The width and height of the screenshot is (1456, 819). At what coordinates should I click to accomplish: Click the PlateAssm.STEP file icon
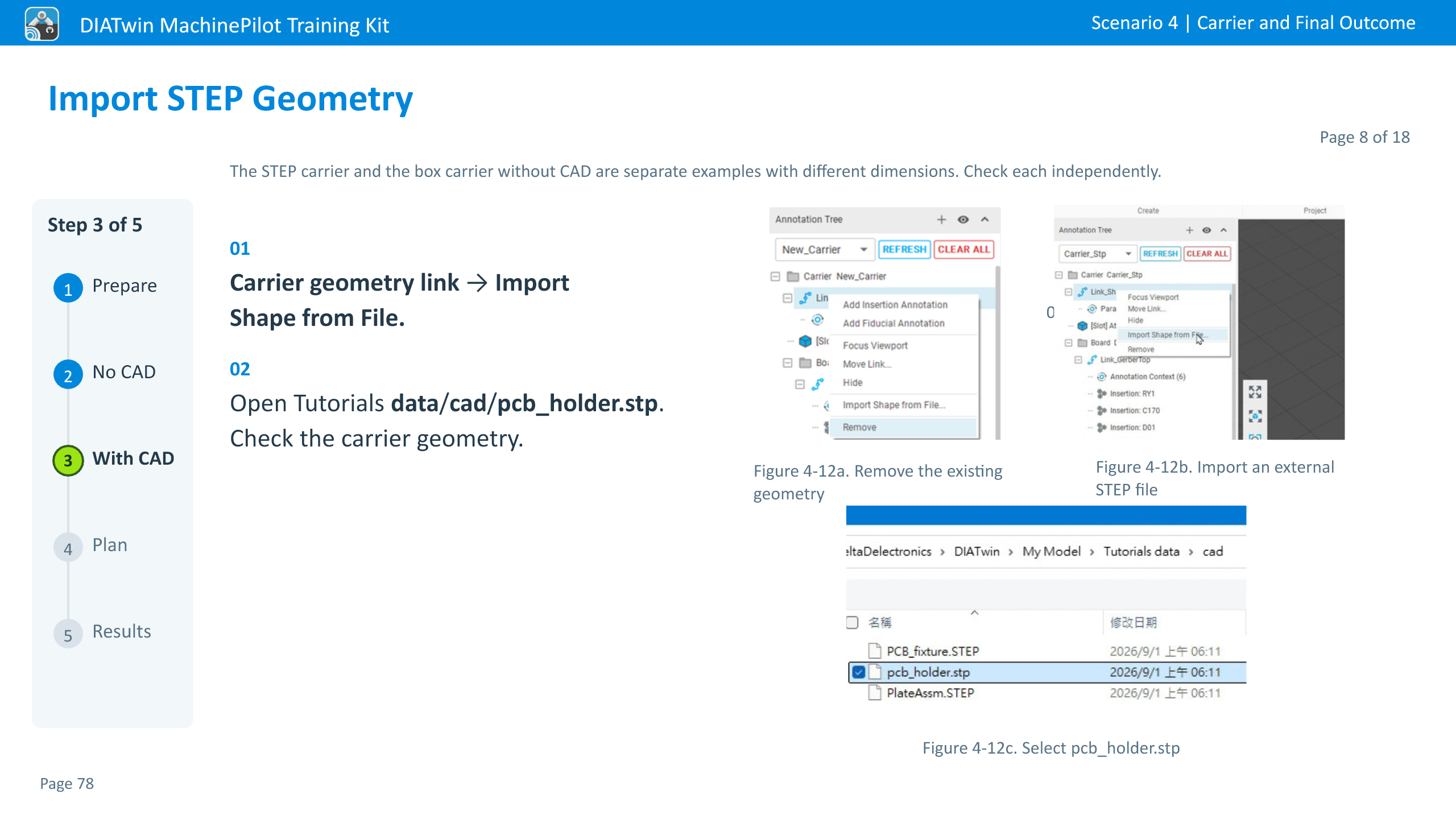click(x=875, y=693)
